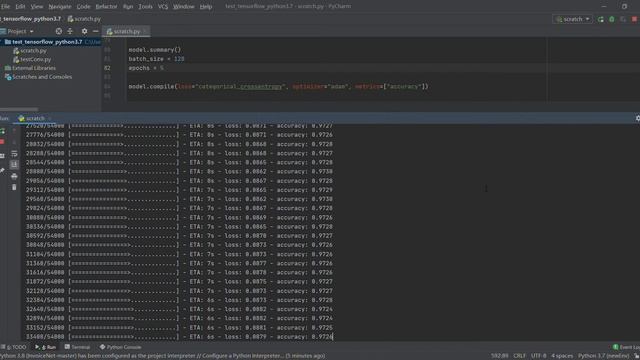Open the VCS menu
The image size is (640, 360).
pos(162,7)
